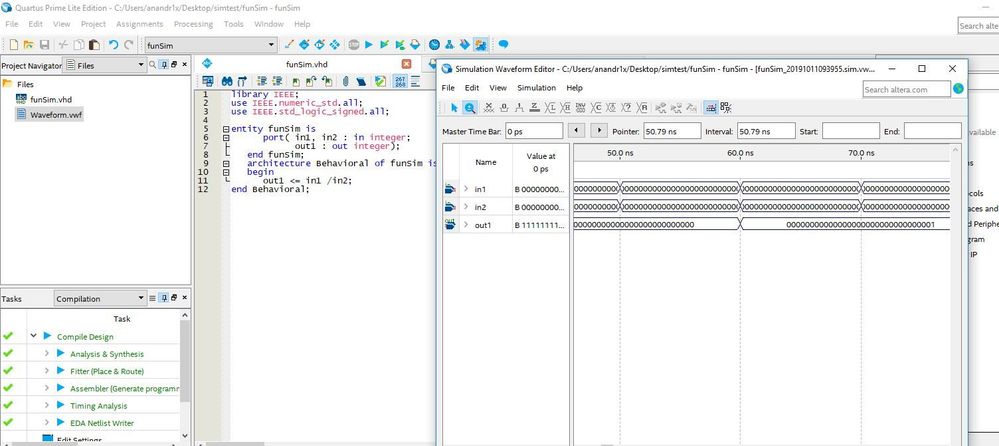Open the Assignments menu in Quartus

click(x=139, y=23)
